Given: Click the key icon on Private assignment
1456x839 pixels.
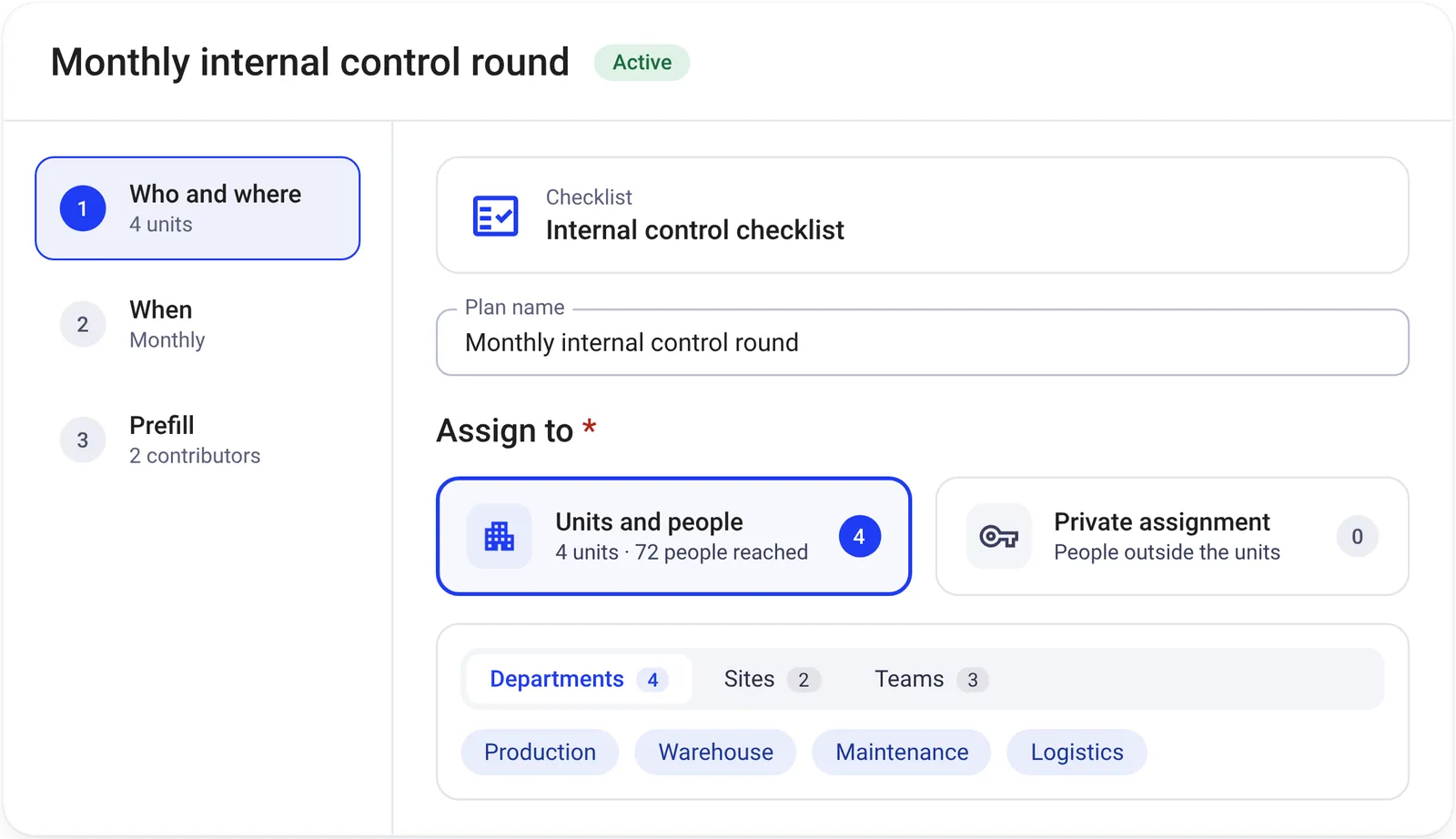Looking at the screenshot, I should pyautogui.click(x=998, y=536).
